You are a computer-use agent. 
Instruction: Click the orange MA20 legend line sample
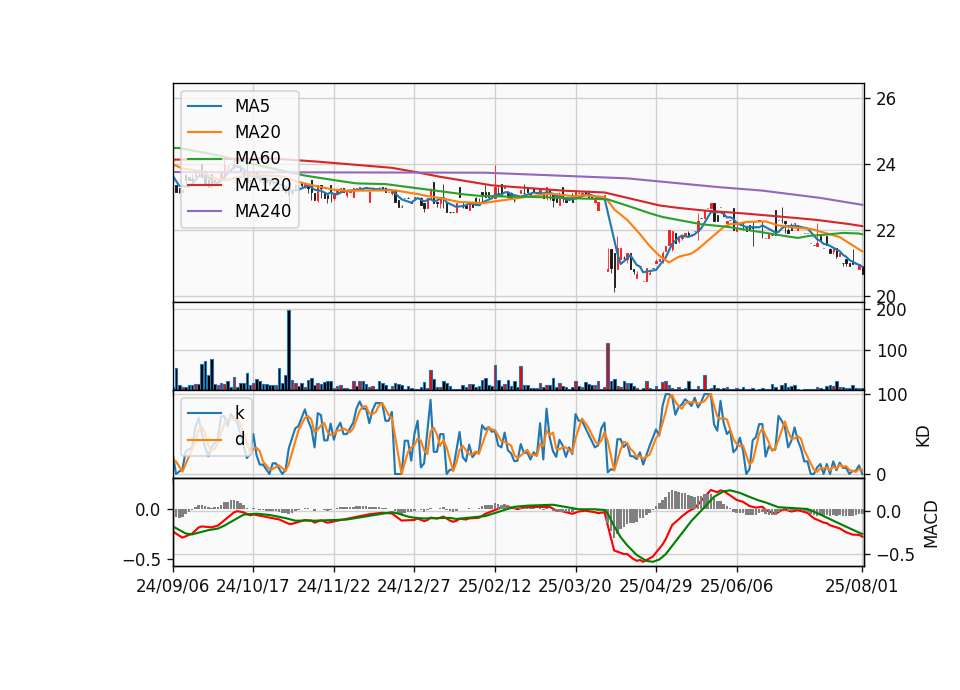pos(204,132)
